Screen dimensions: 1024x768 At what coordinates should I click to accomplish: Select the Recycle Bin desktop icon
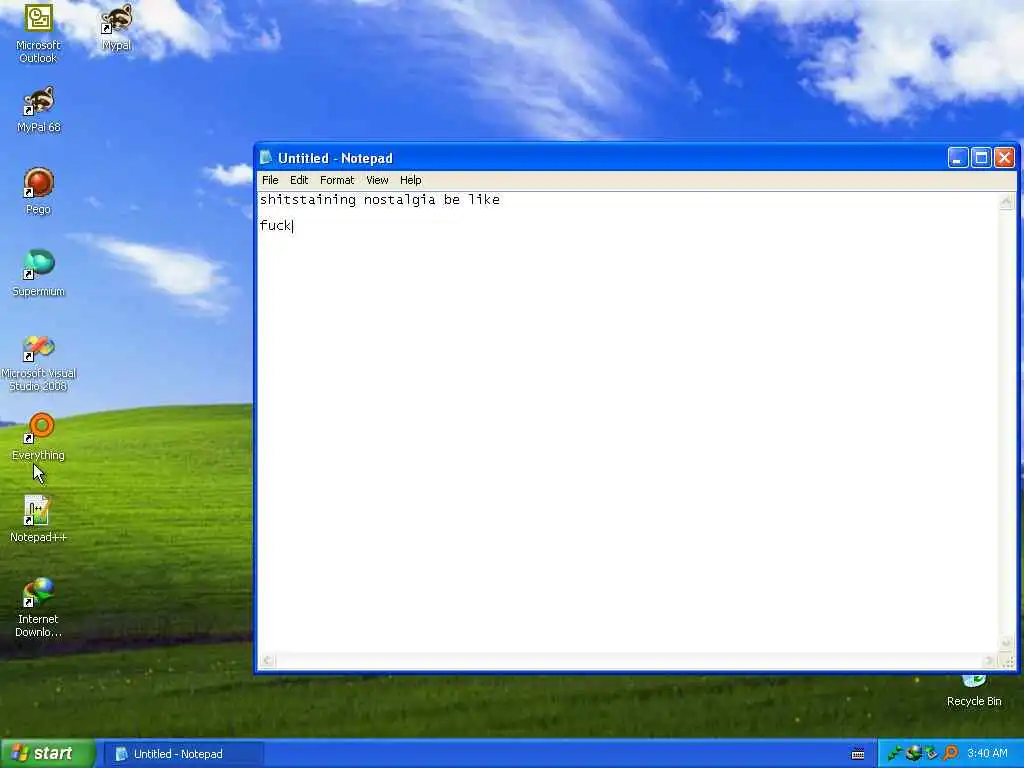coord(974,692)
